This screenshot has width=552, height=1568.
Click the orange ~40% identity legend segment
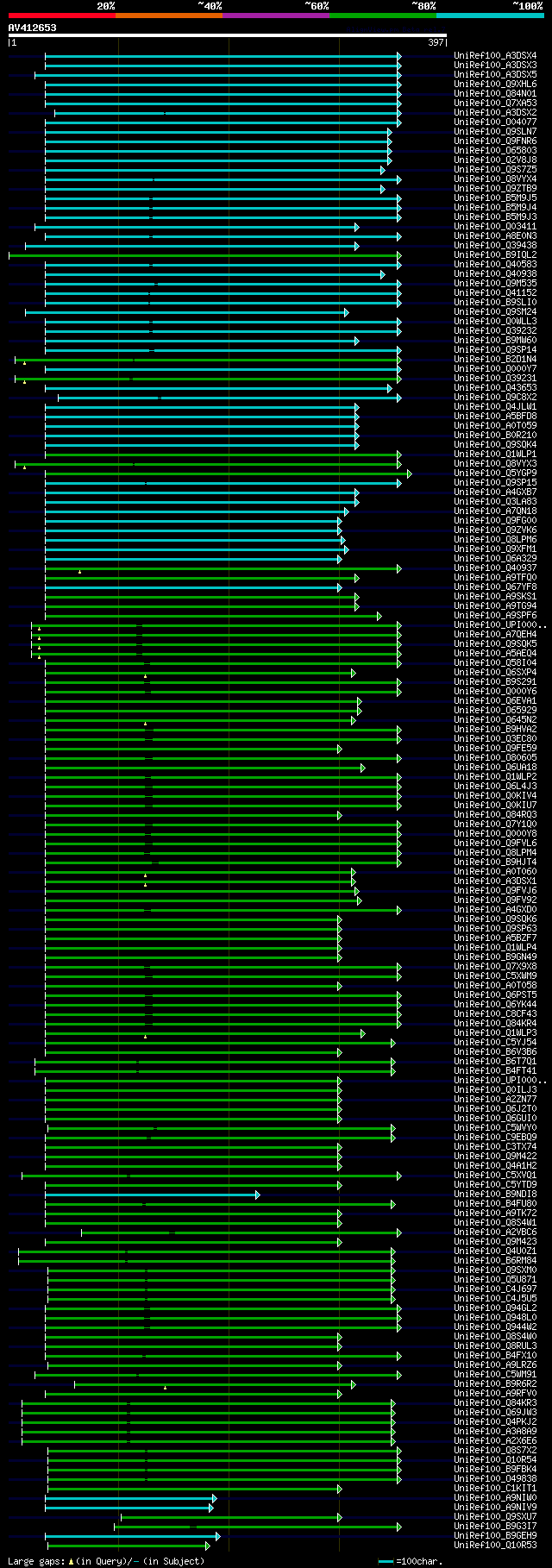coord(168,16)
